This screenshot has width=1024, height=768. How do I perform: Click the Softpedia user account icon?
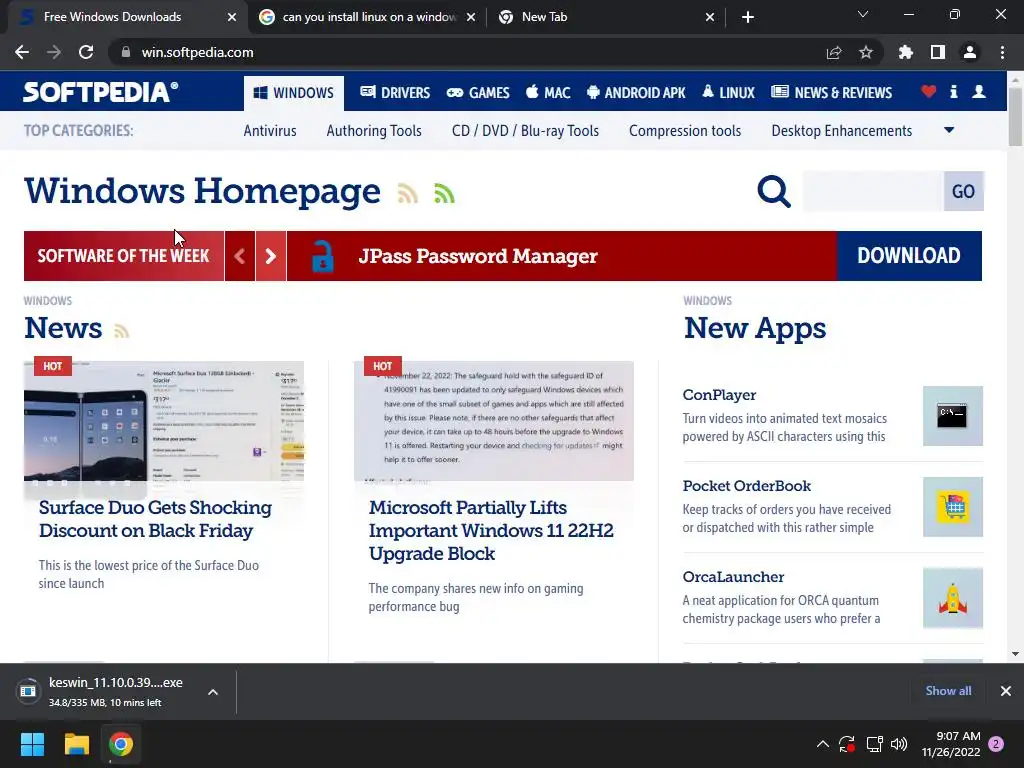click(979, 92)
